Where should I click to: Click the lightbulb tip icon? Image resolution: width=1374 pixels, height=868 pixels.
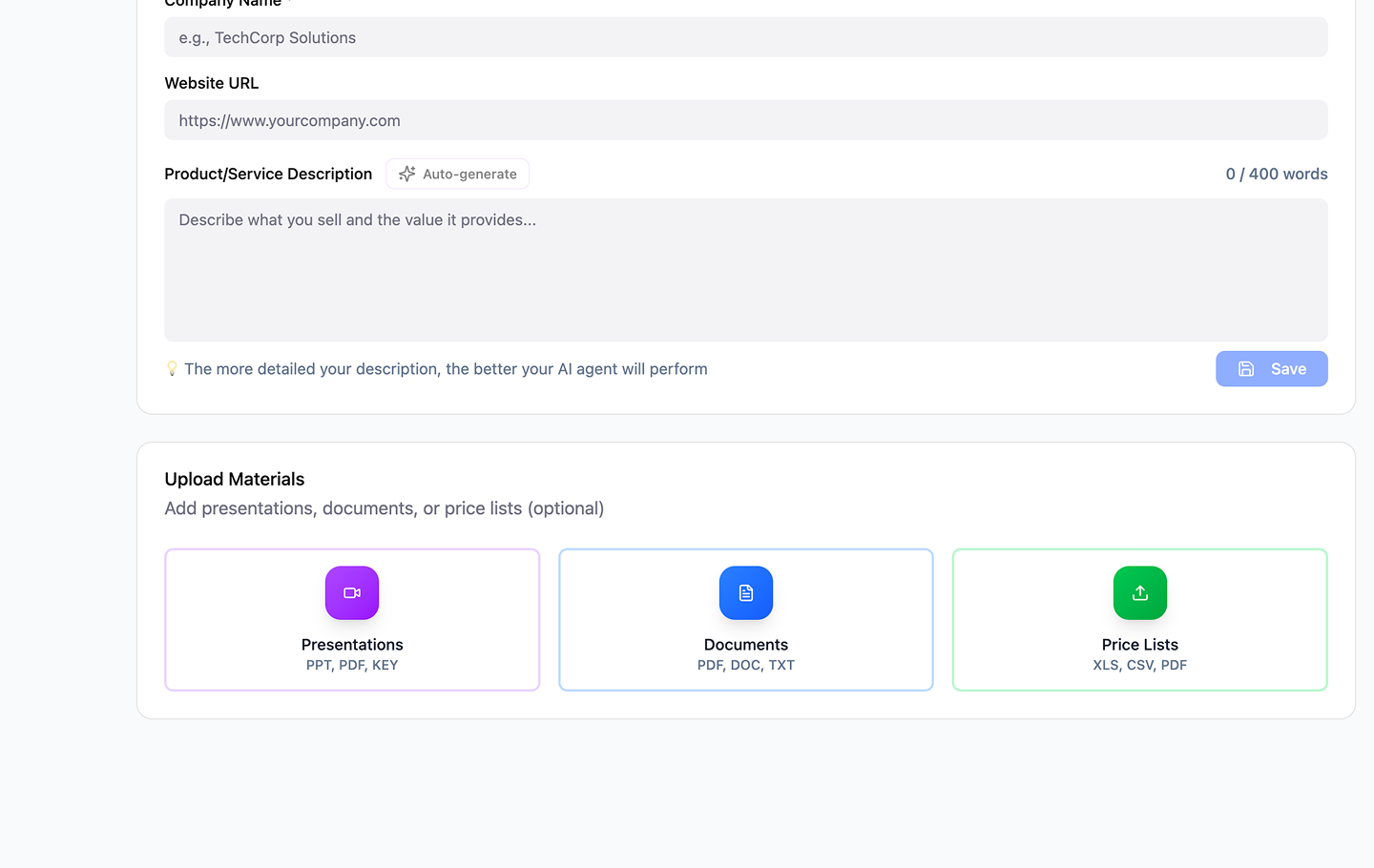click(x=172, y=368)
